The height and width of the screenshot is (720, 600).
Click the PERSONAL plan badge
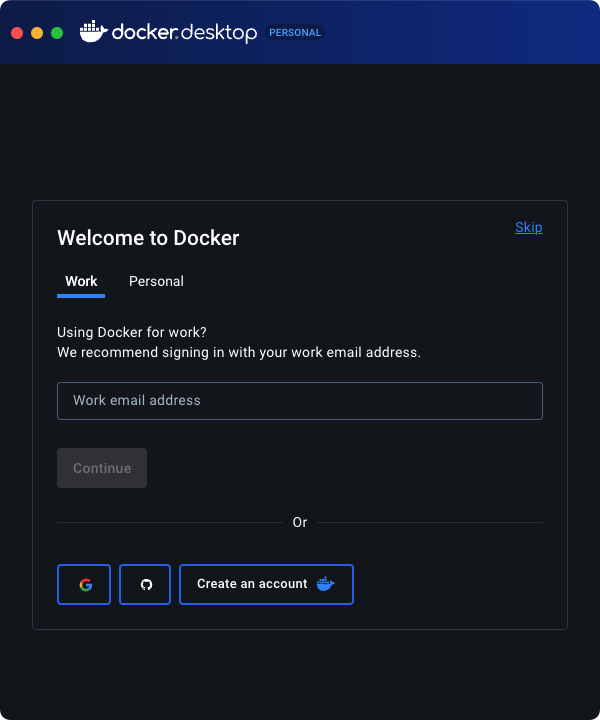point(295,33)
